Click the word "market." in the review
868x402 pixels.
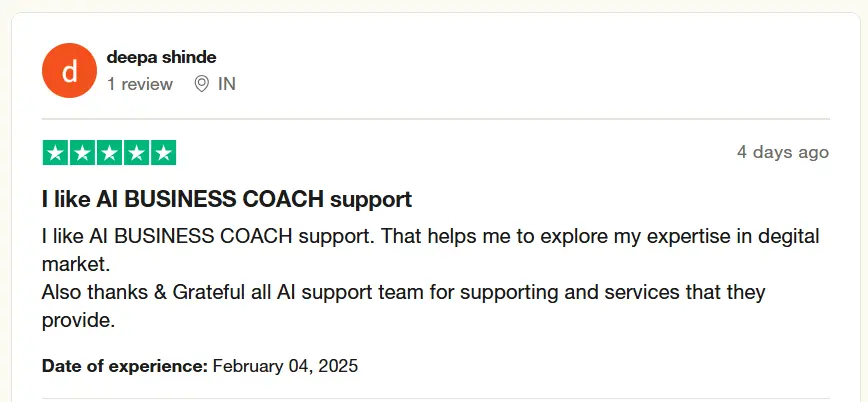click(75, 265)
